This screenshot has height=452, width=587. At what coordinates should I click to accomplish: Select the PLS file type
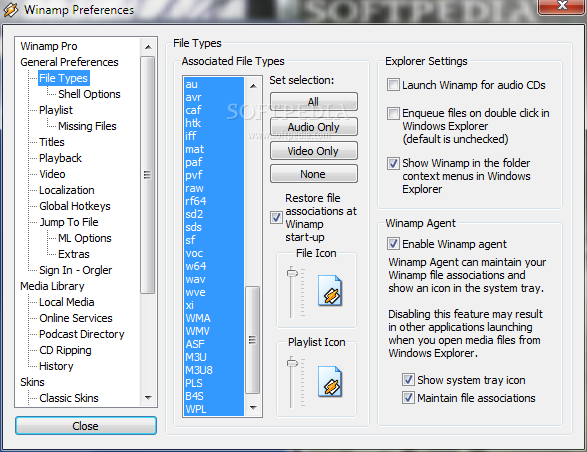pos(214,383)
